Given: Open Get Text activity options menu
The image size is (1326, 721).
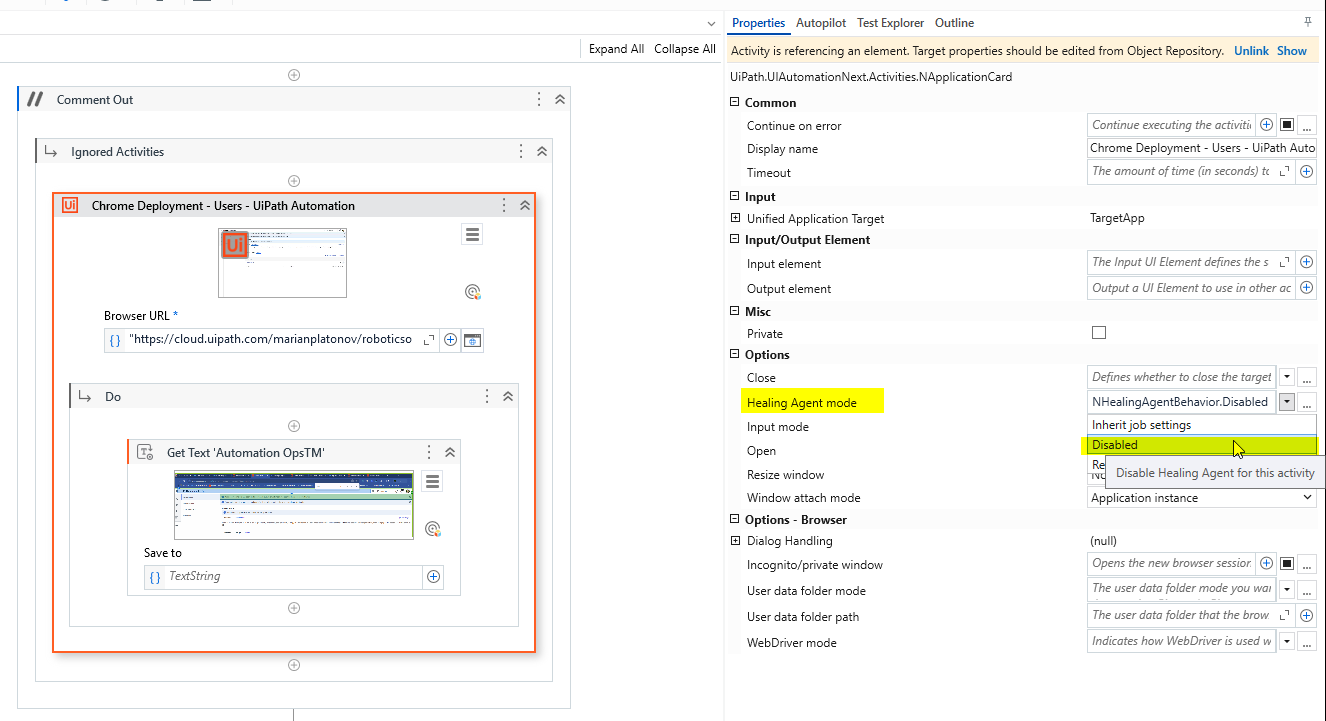Looking at the screenshot, I should pos(429,452).
